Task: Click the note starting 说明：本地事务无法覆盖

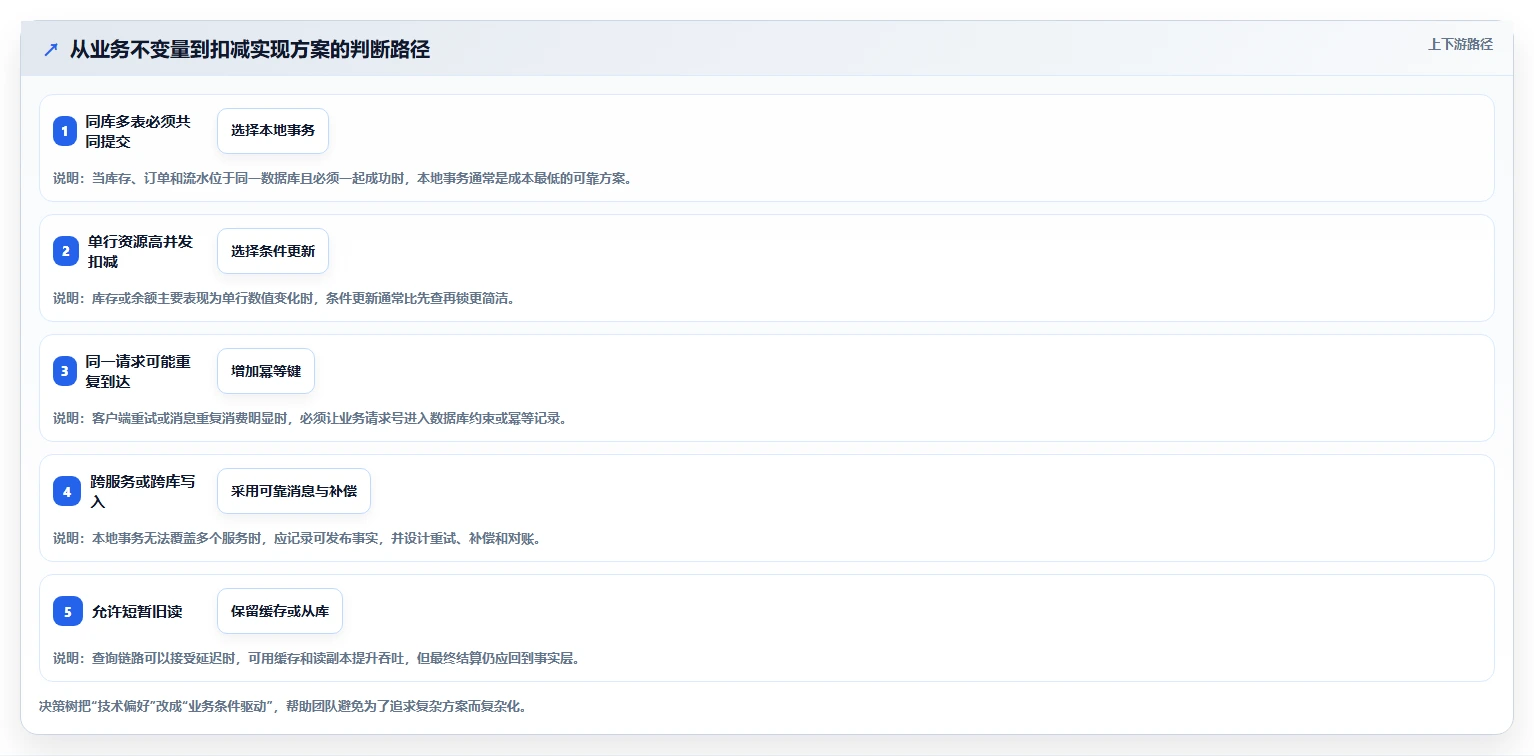Action: tap(297, 539)
